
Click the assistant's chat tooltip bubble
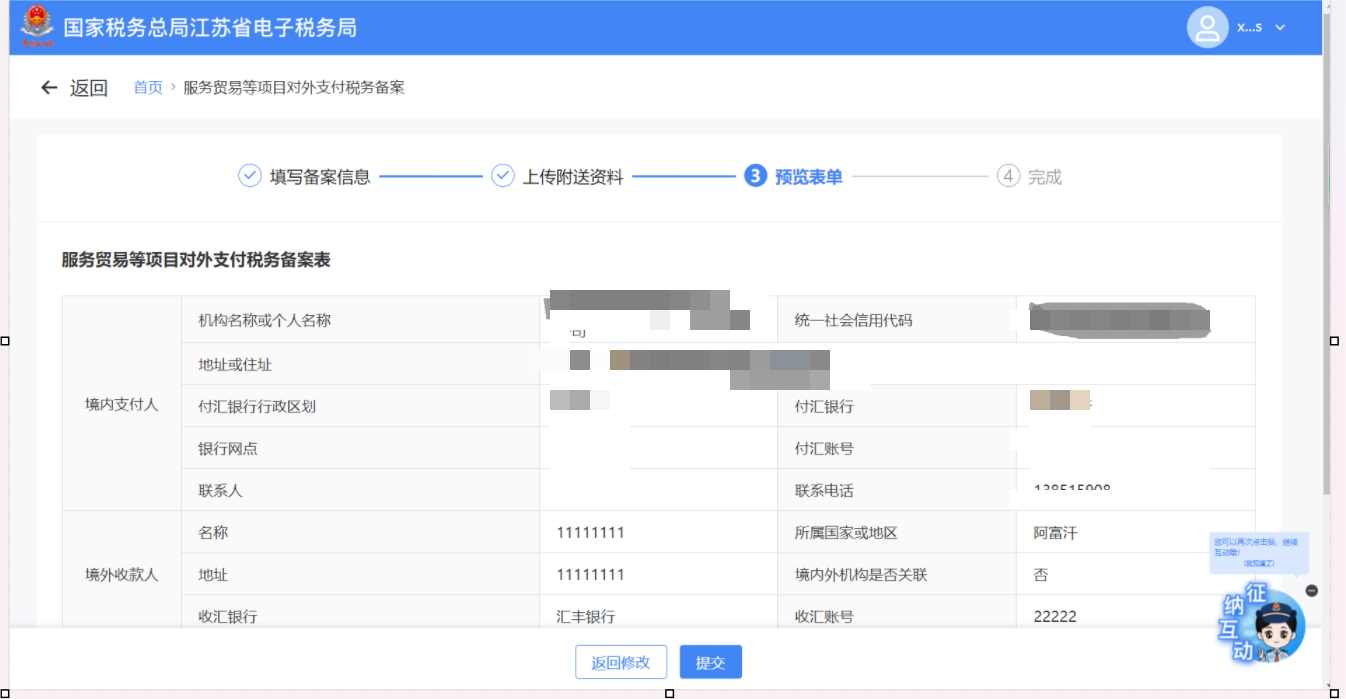(x=1258, y=552)
